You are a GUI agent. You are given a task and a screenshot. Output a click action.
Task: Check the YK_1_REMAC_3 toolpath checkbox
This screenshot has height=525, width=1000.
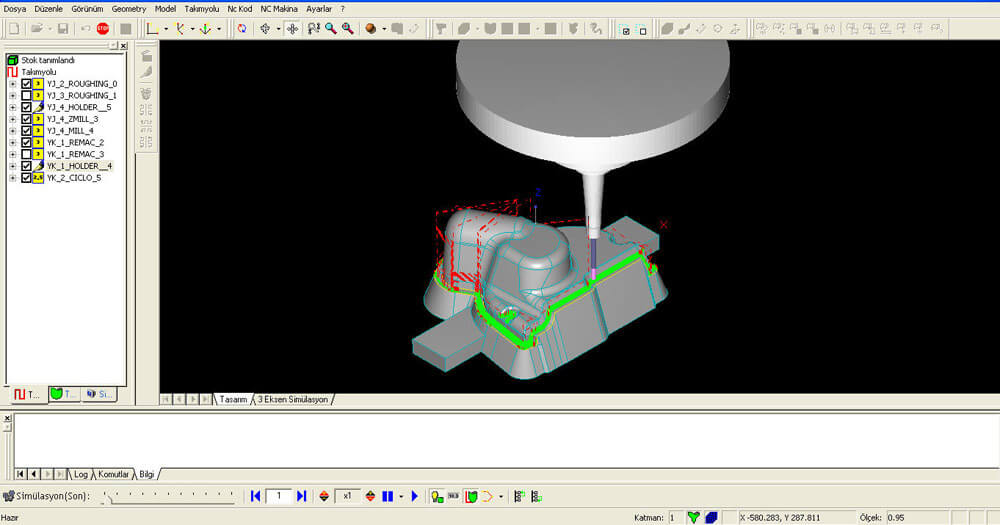[x=26, y=155]
